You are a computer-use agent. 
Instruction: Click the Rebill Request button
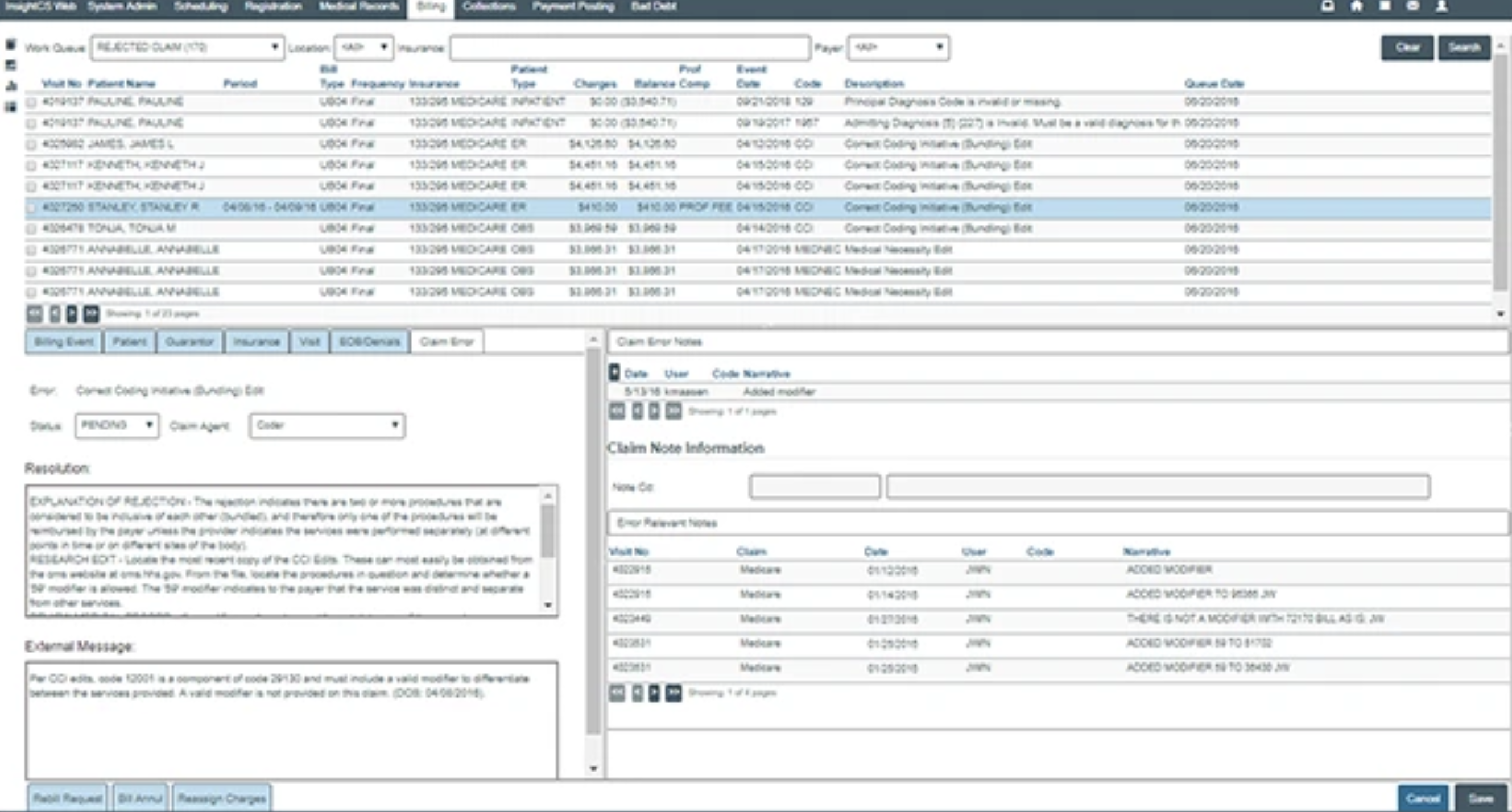[68, 798]
